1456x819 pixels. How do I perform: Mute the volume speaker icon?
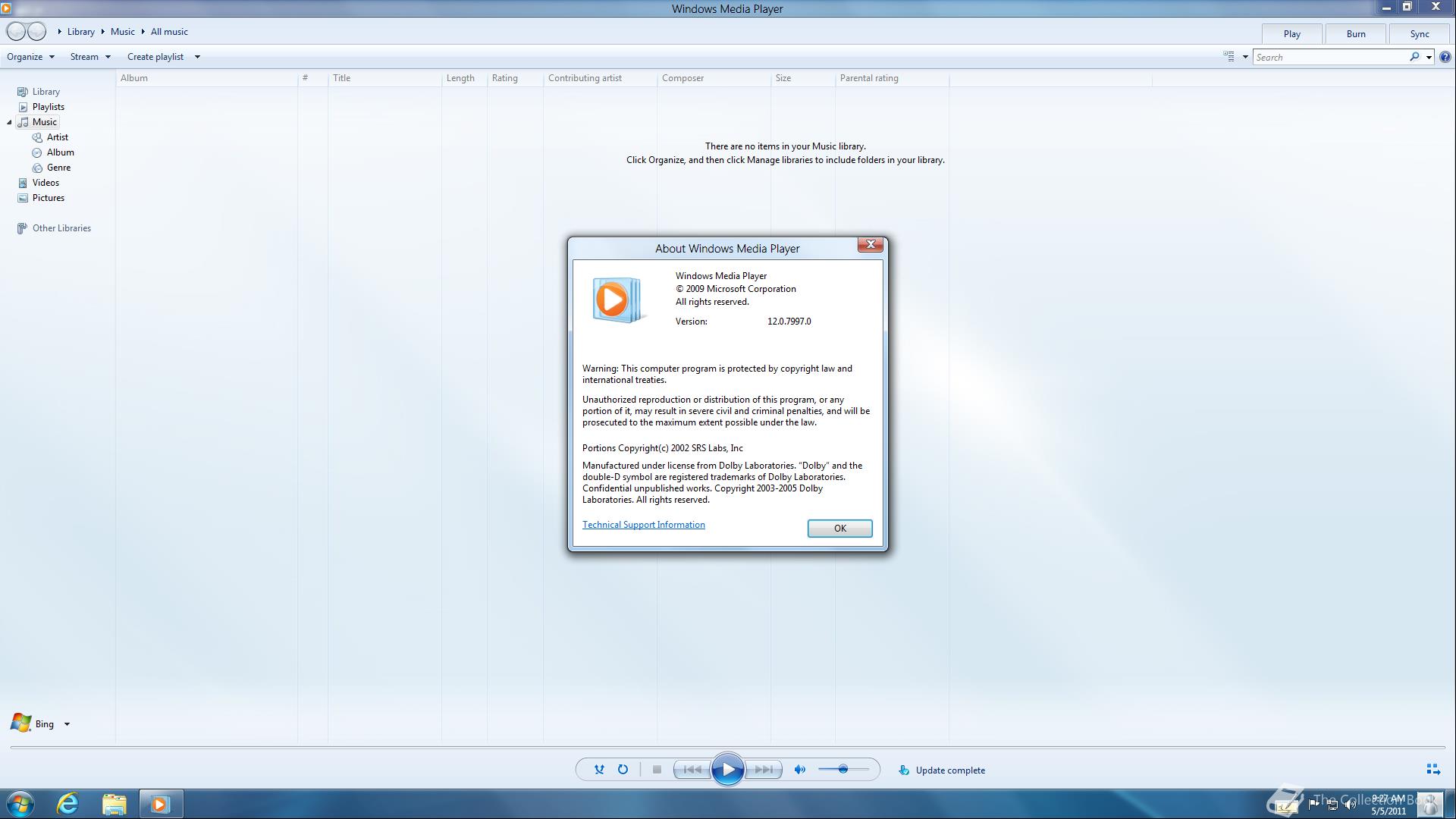pos(799,770)
